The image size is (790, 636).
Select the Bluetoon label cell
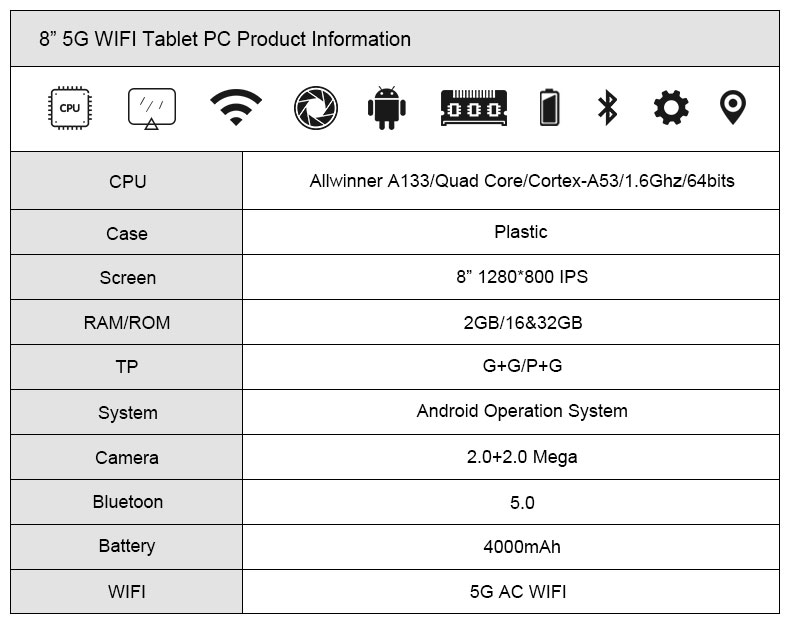(x=126, y=502)
